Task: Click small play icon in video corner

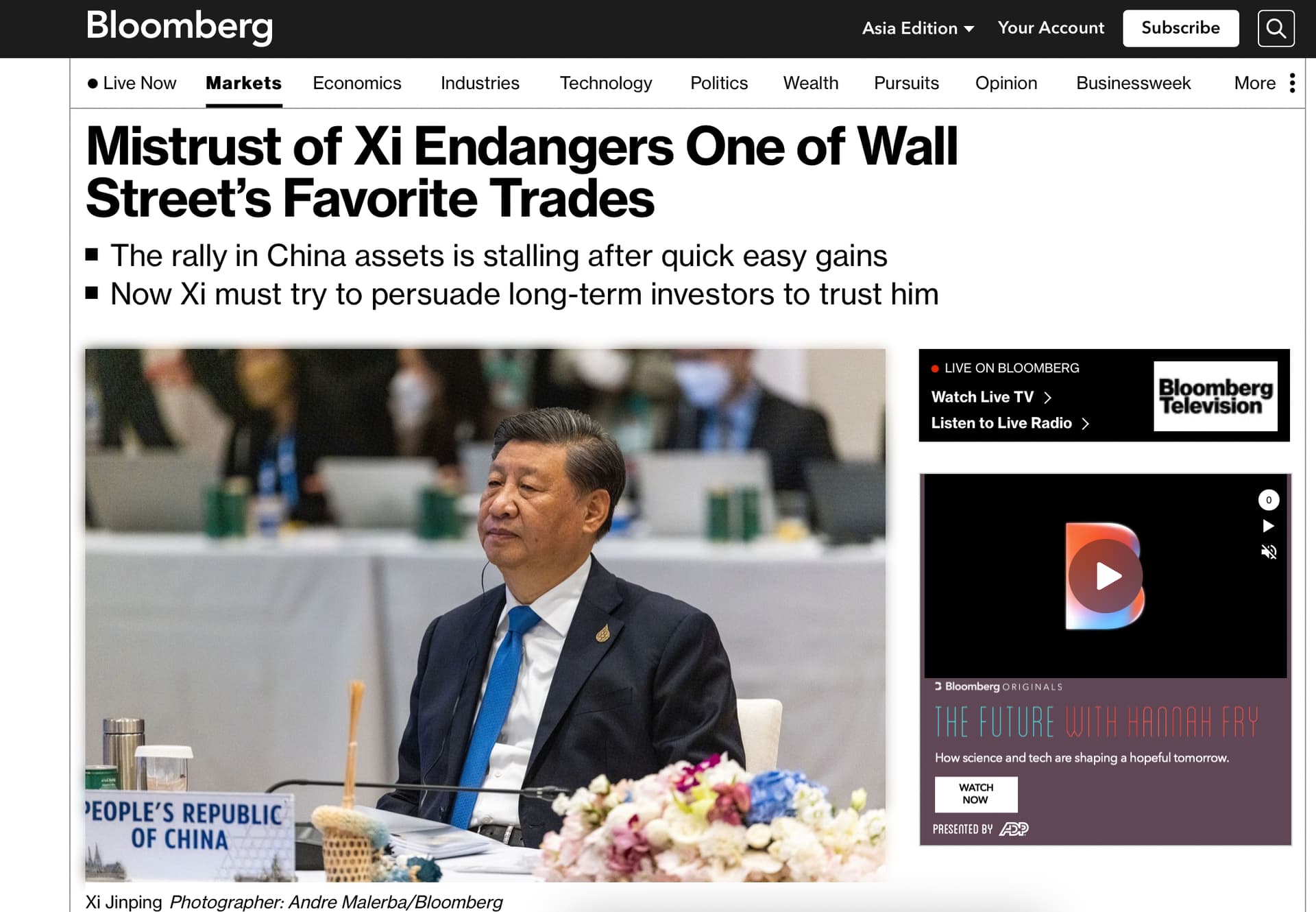Action: click(x=1269, y=526)
